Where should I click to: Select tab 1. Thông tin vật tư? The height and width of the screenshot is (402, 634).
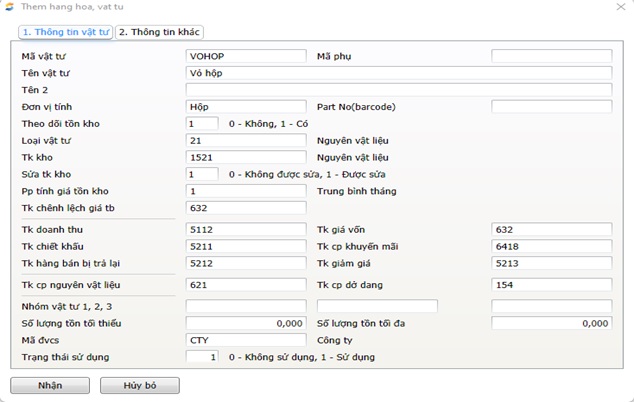pos(65,32)
